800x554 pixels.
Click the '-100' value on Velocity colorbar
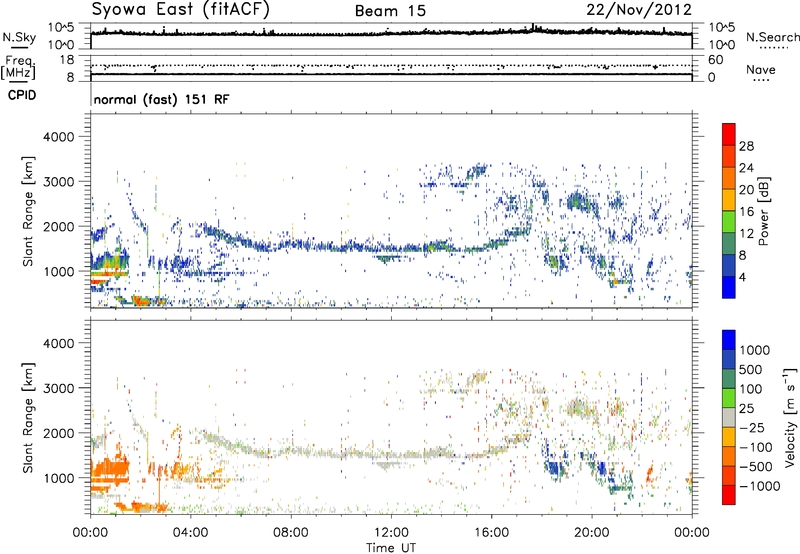(x=756, y=447)
